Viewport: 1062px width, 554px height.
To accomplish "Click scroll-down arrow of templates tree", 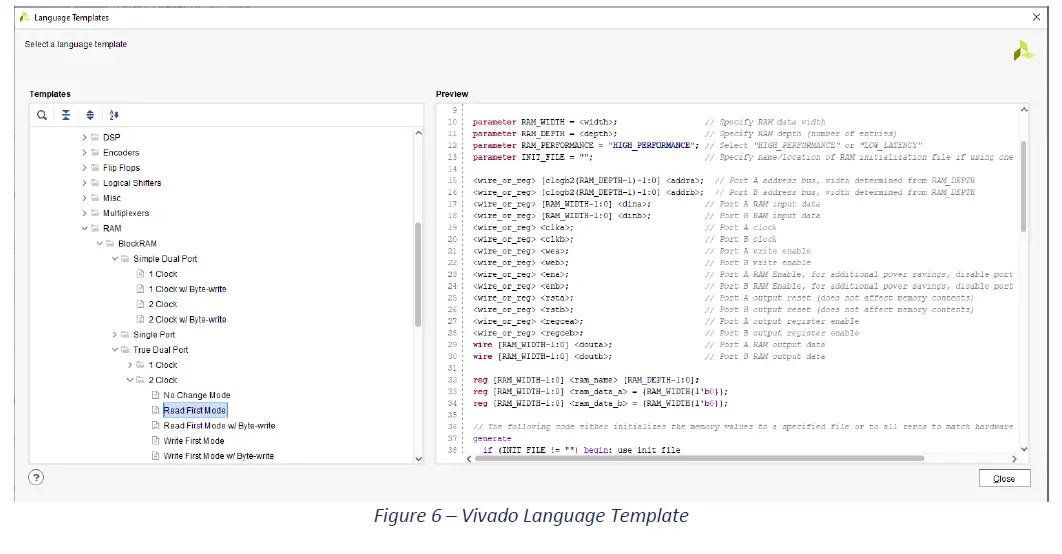I will 418,459.
